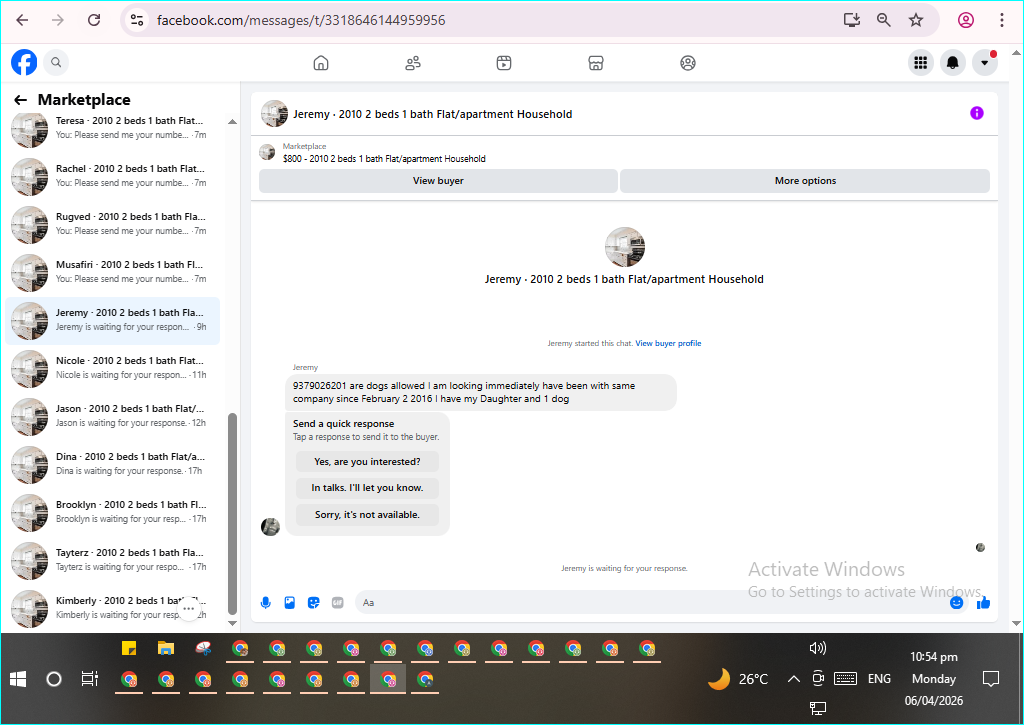Open the Video/Reels icon in top navigation
The image size is (1024, 725).
click(504, 63)
